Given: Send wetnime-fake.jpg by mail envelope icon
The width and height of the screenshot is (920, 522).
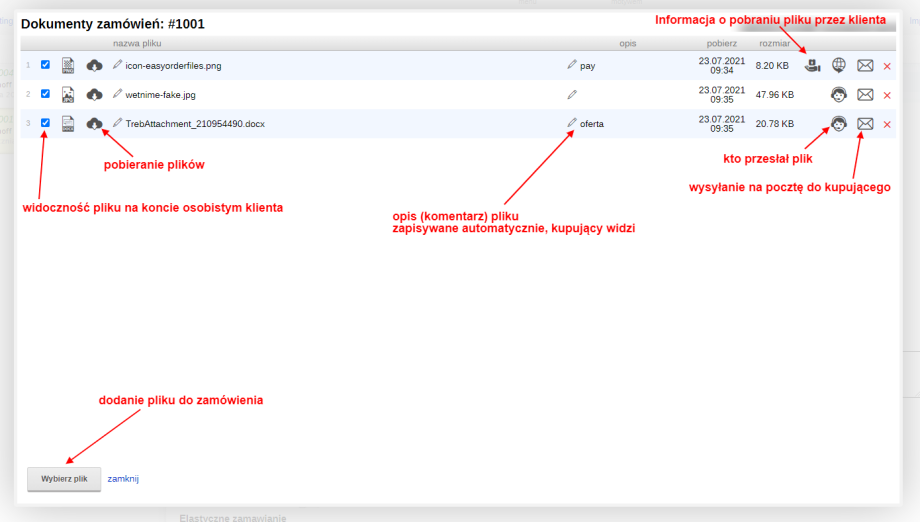Looking at the screenshot, I should click(x=866, y=95).
